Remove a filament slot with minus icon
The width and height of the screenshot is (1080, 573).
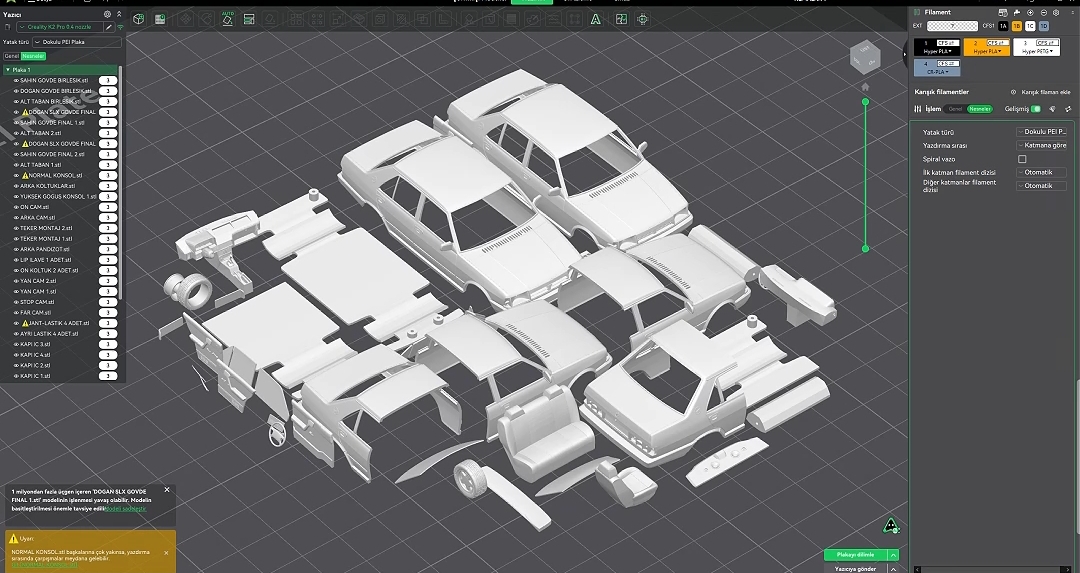coord(1043,12)
